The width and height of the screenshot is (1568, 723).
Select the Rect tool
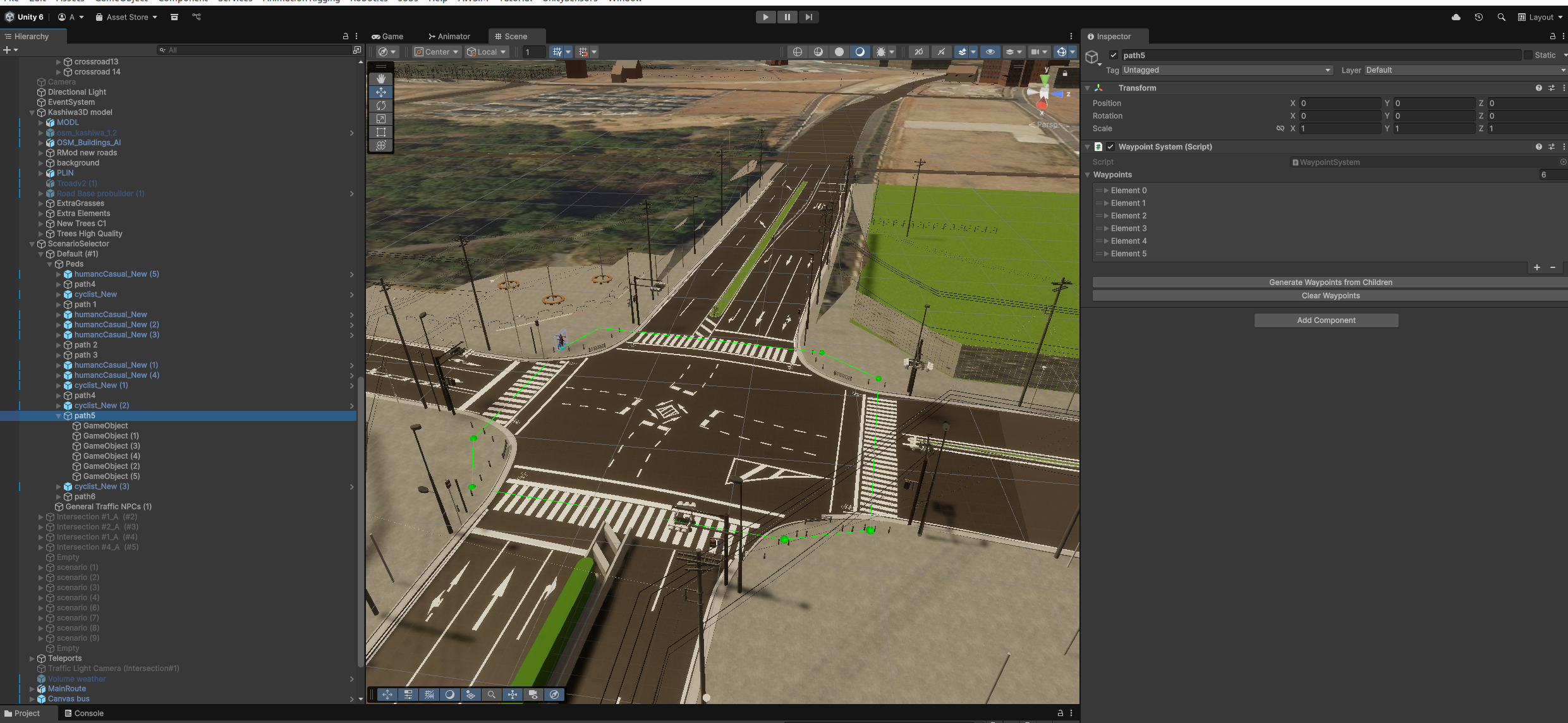(x=380, y=132)
